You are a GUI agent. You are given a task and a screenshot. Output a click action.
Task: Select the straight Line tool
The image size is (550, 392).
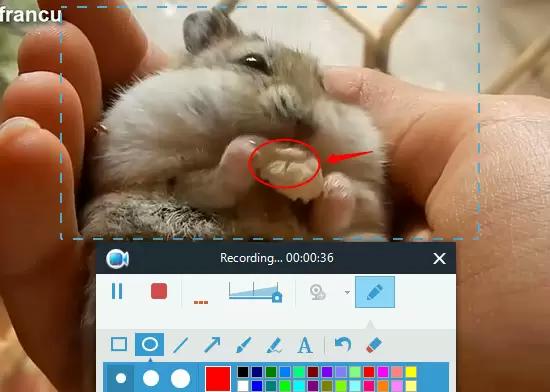181,345
